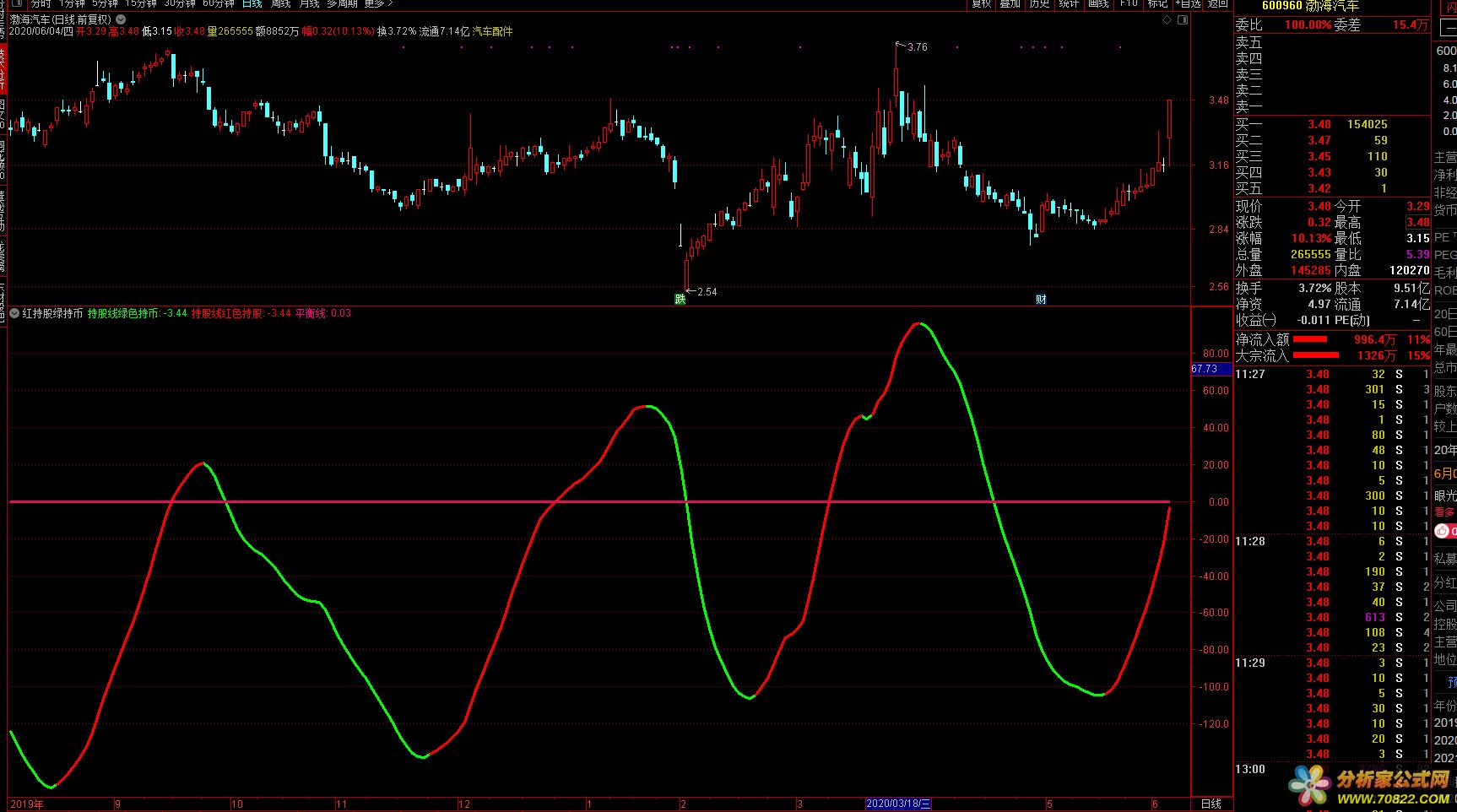Click the 标记 mark button

pos(1157,3)
